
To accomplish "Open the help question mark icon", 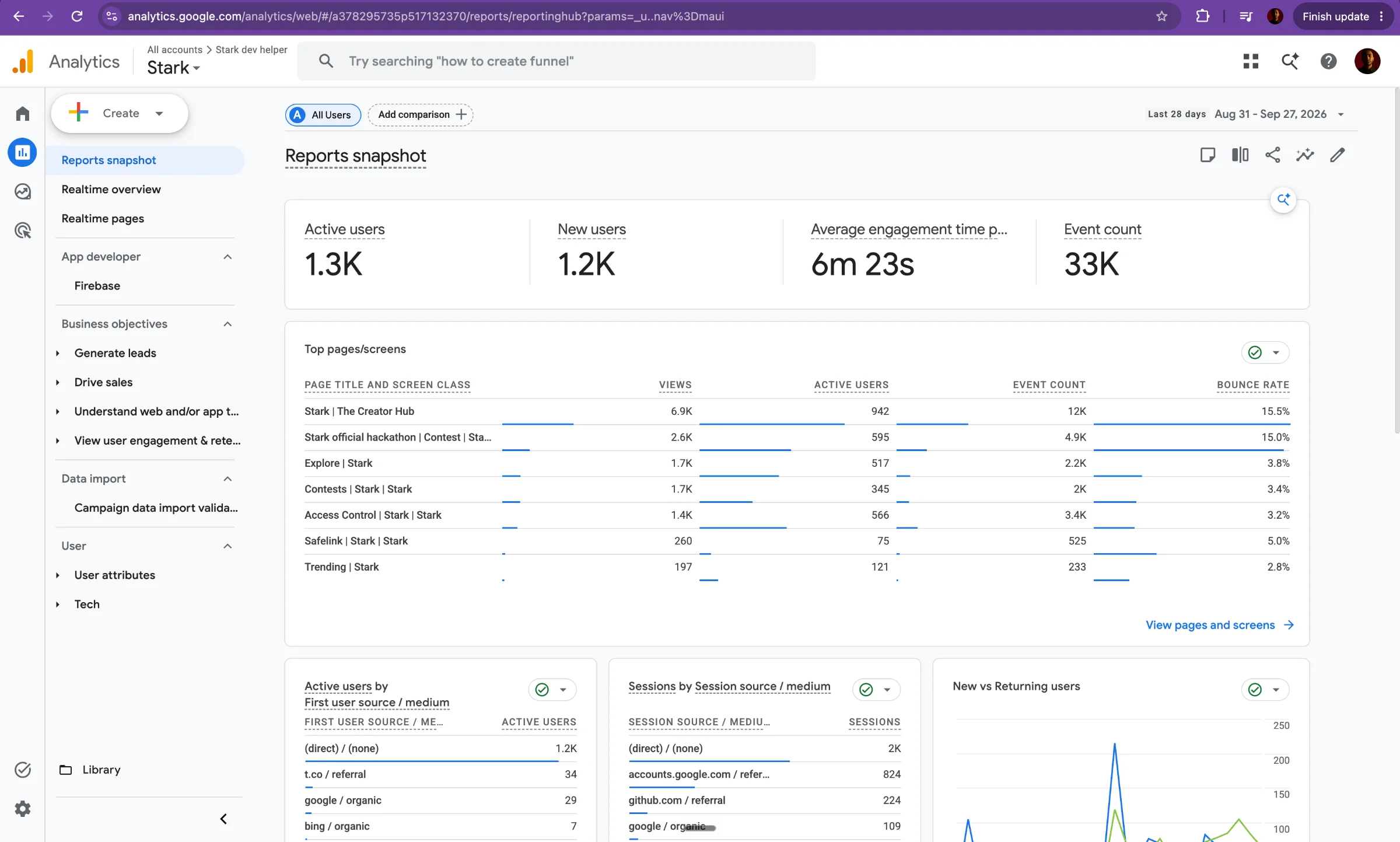I will 1328,61.
